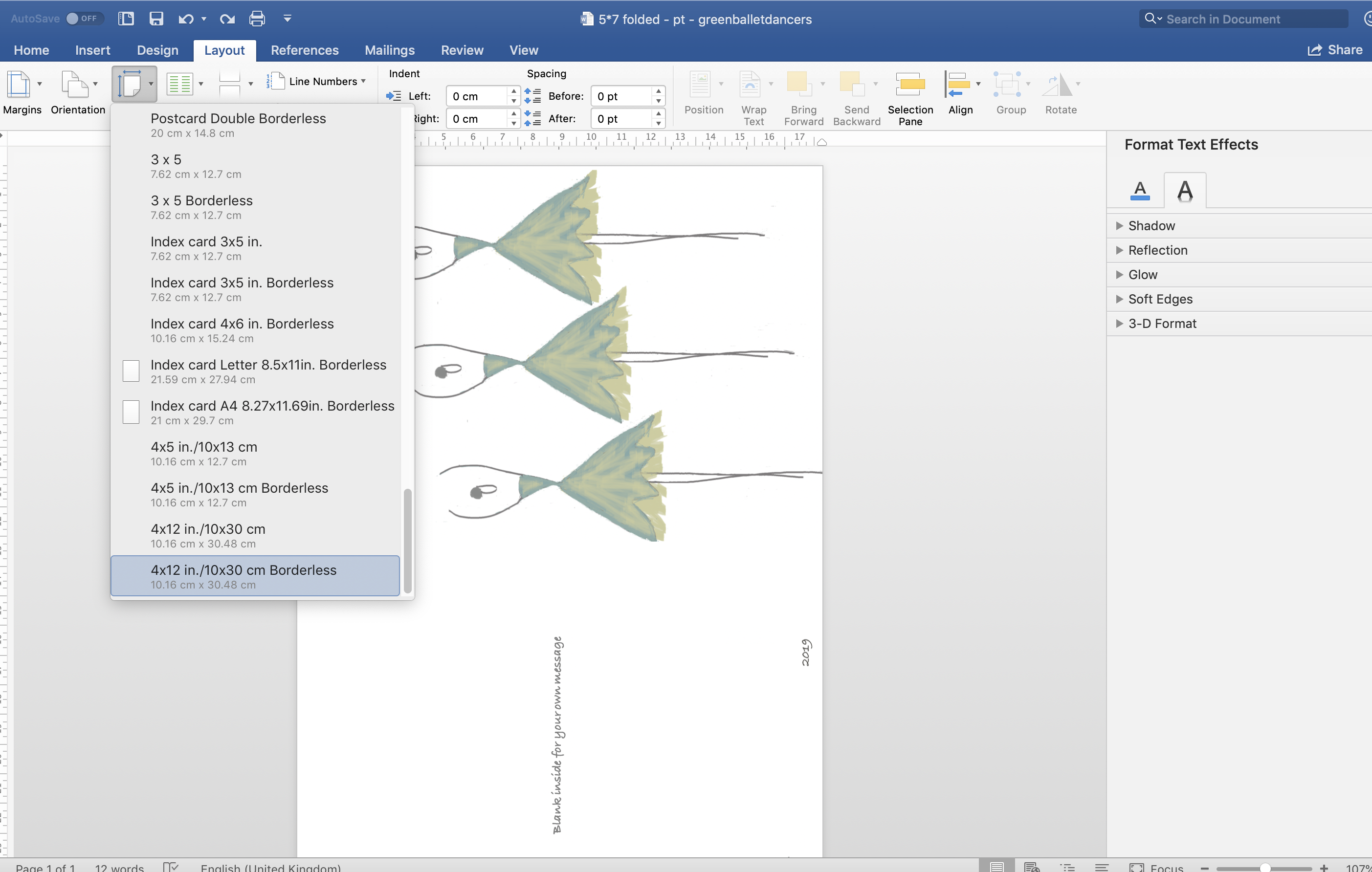1372x872 pixels.
Task: Toggle the AutoSave switch
Action: [x=84, y=18]
